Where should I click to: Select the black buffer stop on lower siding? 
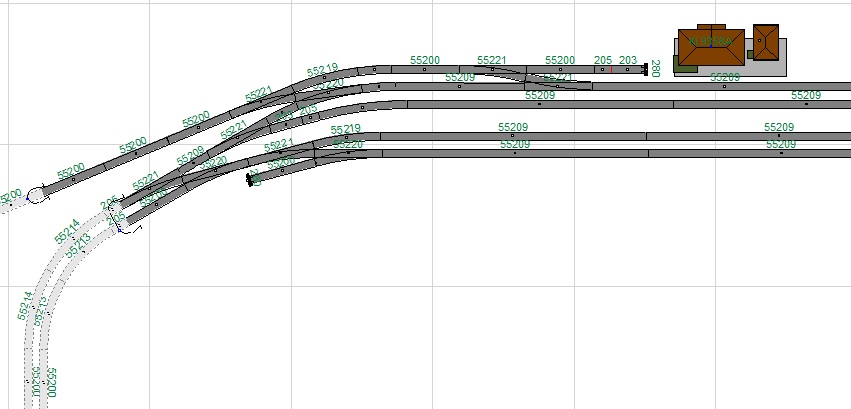pos(250,180)
